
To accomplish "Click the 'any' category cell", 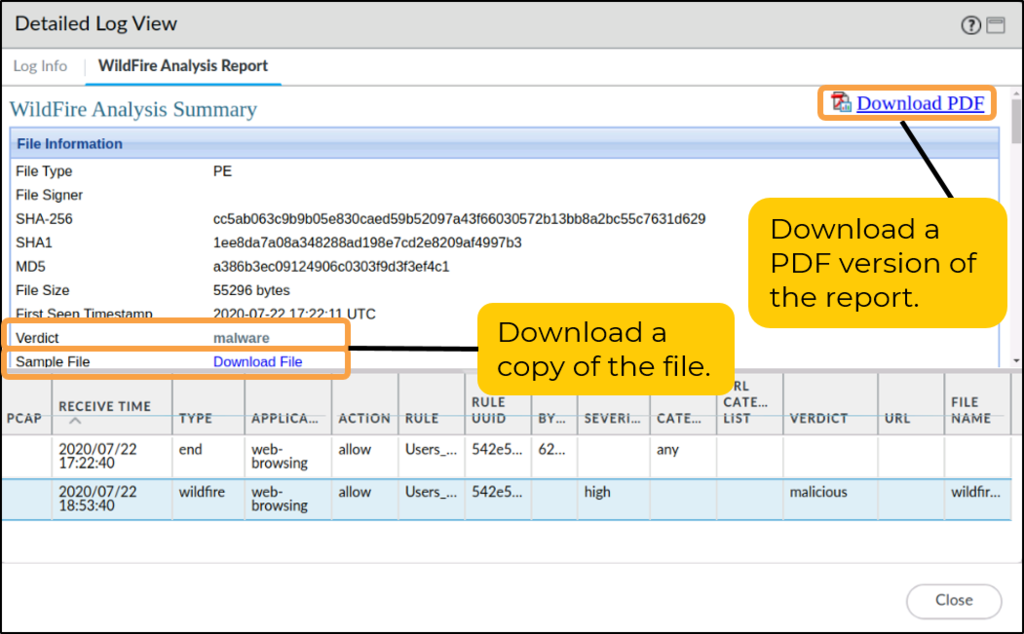I will coord(667,450).
